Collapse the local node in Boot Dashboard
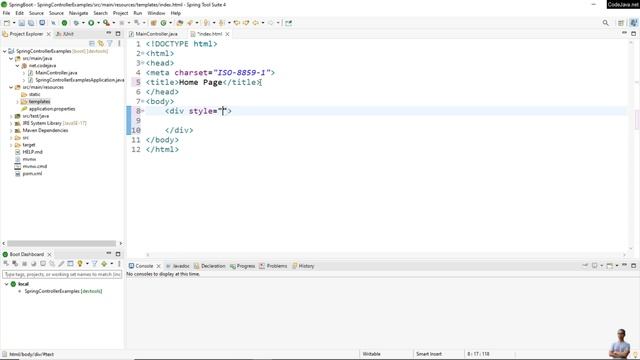The width and height of the screenshot is (640, 360). click(x=6, y=284)
